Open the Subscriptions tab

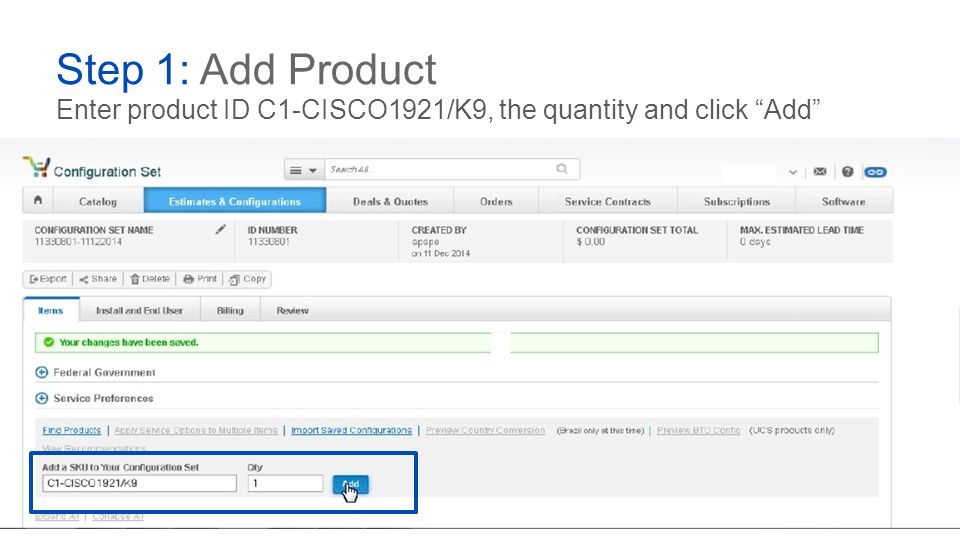click(737, 201)
